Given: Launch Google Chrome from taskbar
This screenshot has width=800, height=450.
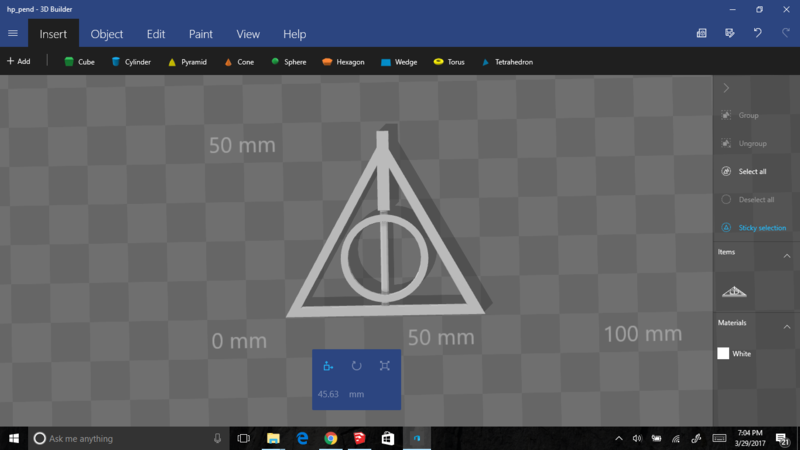Looking at the screenshot, I should tap(331, 438).
